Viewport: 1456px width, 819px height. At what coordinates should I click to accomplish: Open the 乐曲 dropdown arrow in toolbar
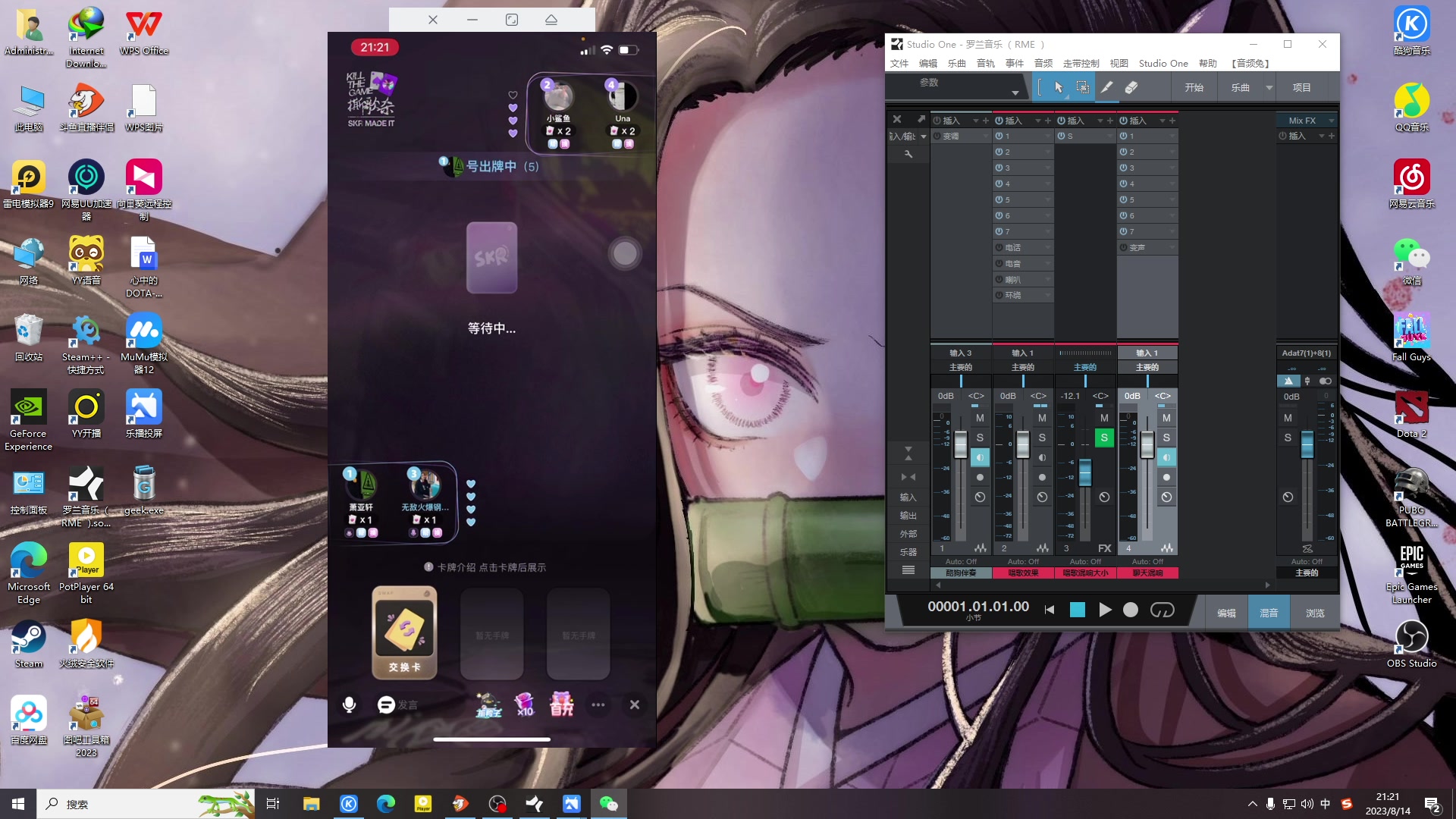[1269, 87]
